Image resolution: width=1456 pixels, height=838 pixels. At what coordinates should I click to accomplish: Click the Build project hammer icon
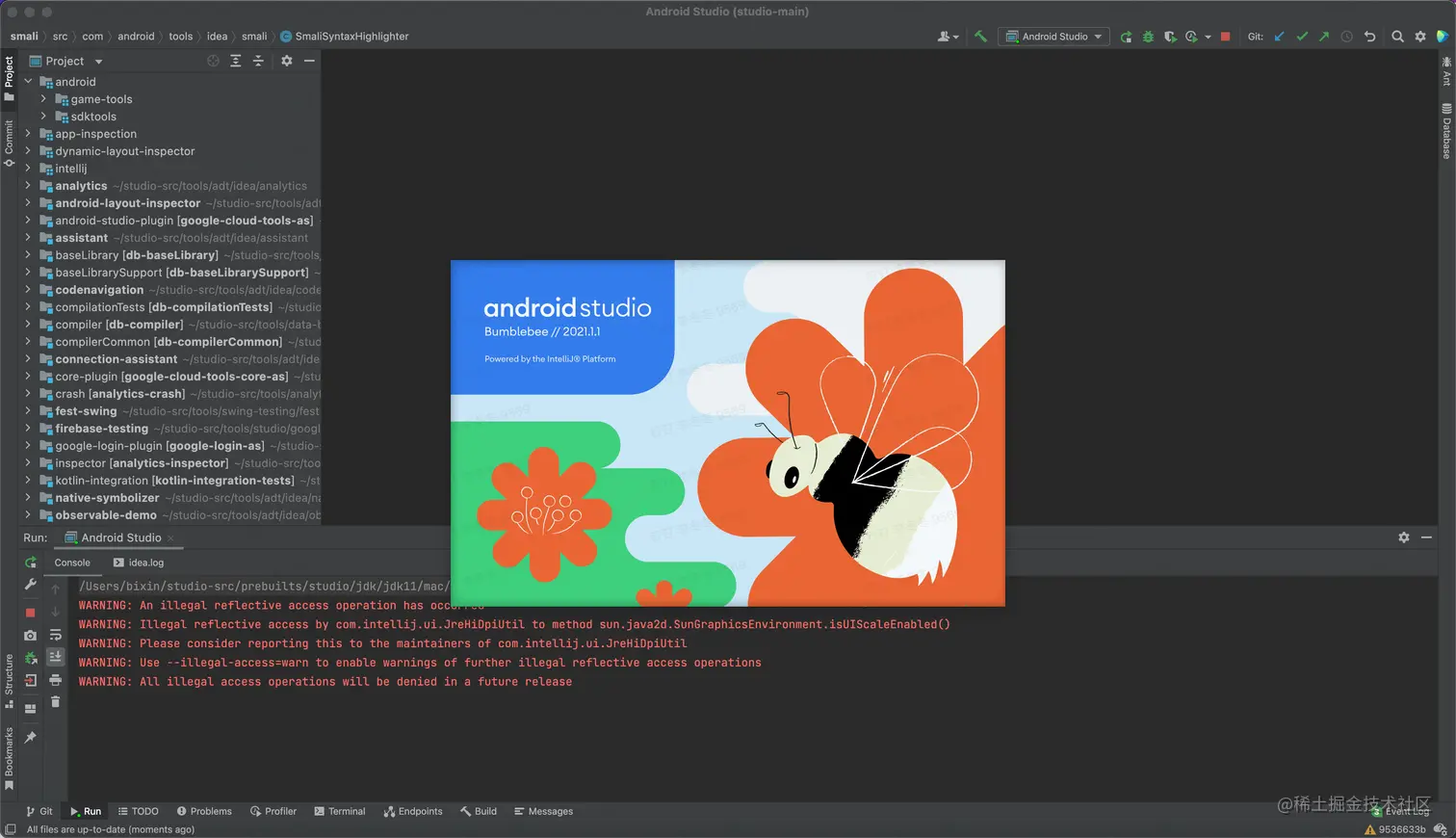[x=980, y=37]
